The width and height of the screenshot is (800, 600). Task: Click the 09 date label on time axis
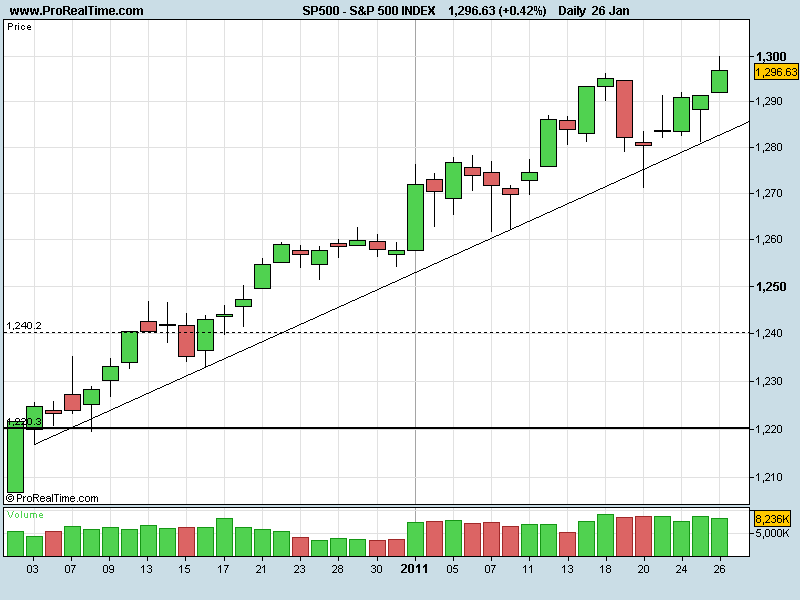tap(109, 569)
